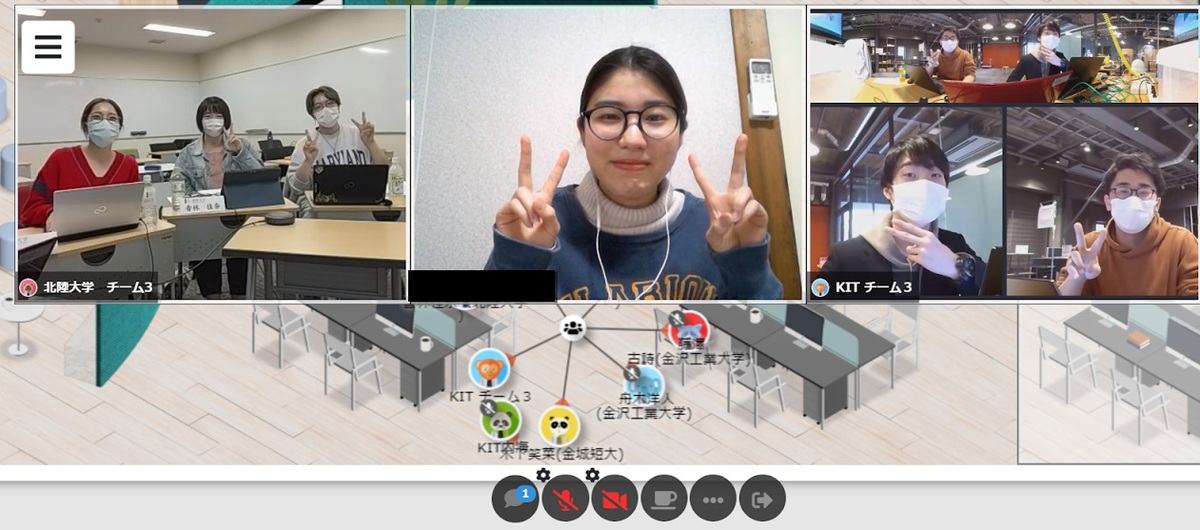Enlarge the center participant video tile
This screenshot has height=530, width=1200.
pyautogui.click(x=608, y=150)
